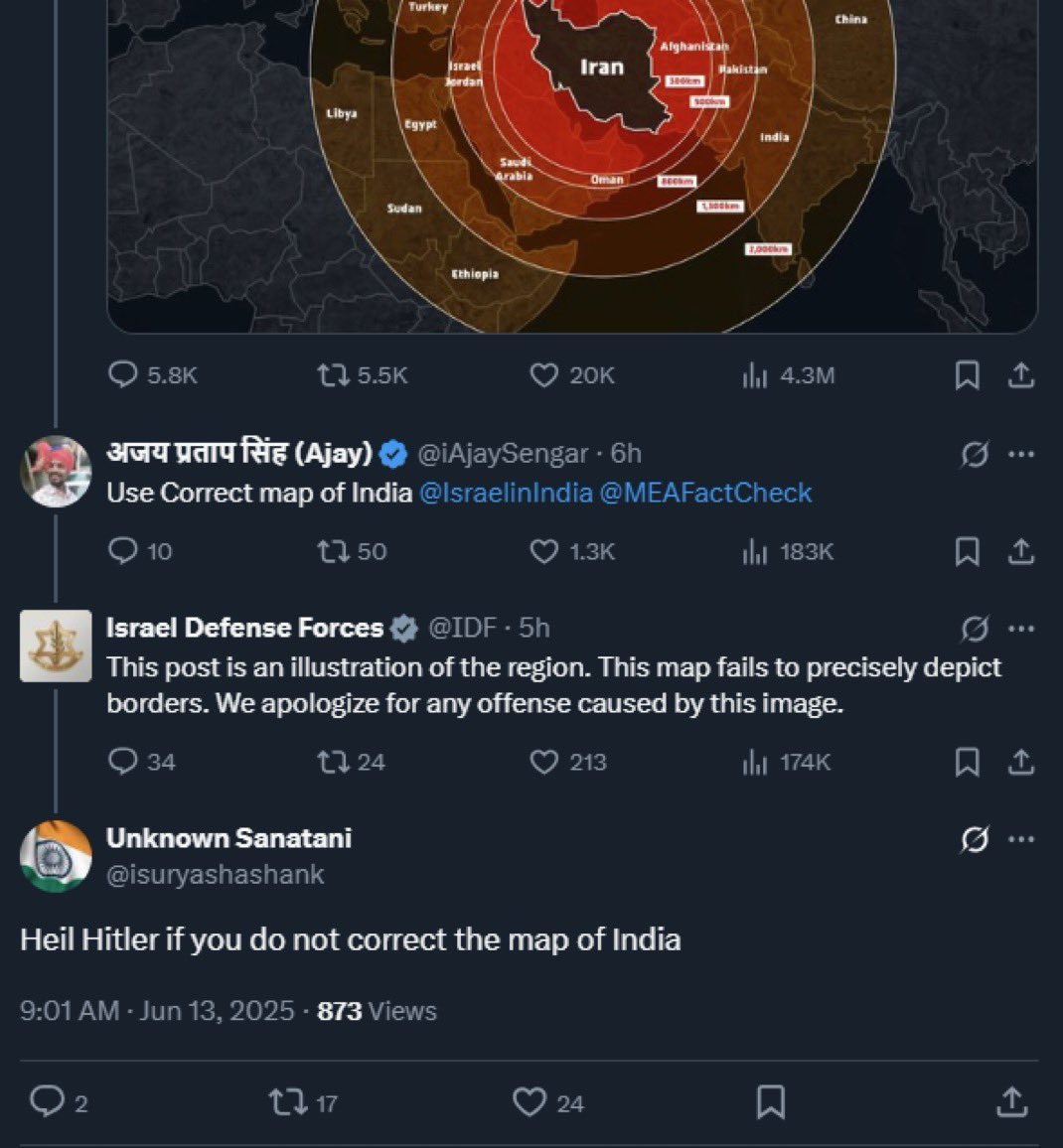Open the Iran range map image
Viewport: 1063px width, 1148px height.
pos(572,159)
